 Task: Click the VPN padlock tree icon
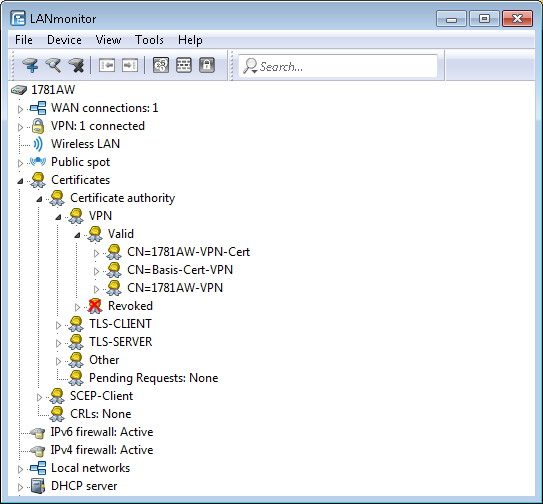[38, 126]
